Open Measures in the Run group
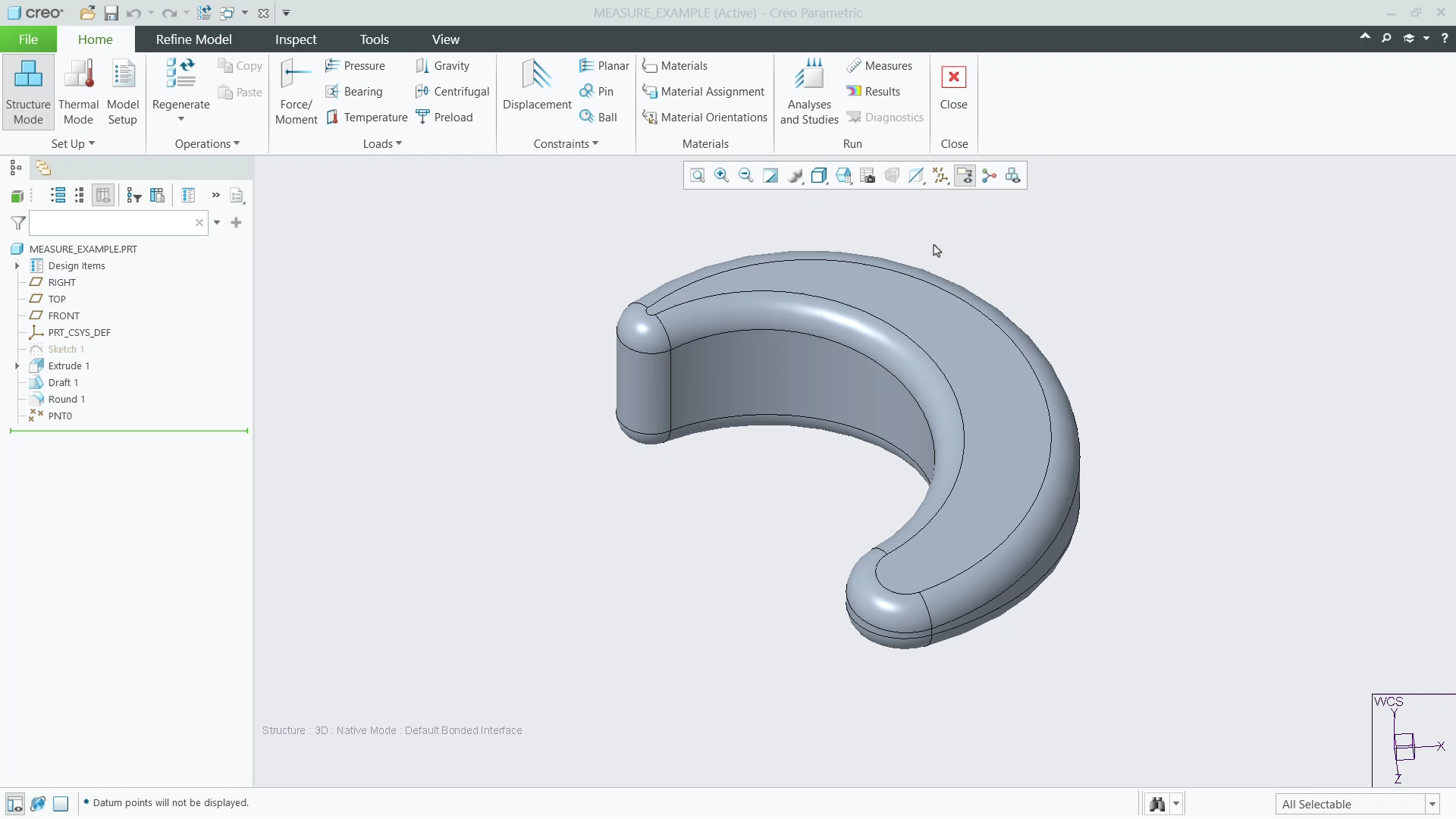1456x819 pixels. tap(879, 66)
